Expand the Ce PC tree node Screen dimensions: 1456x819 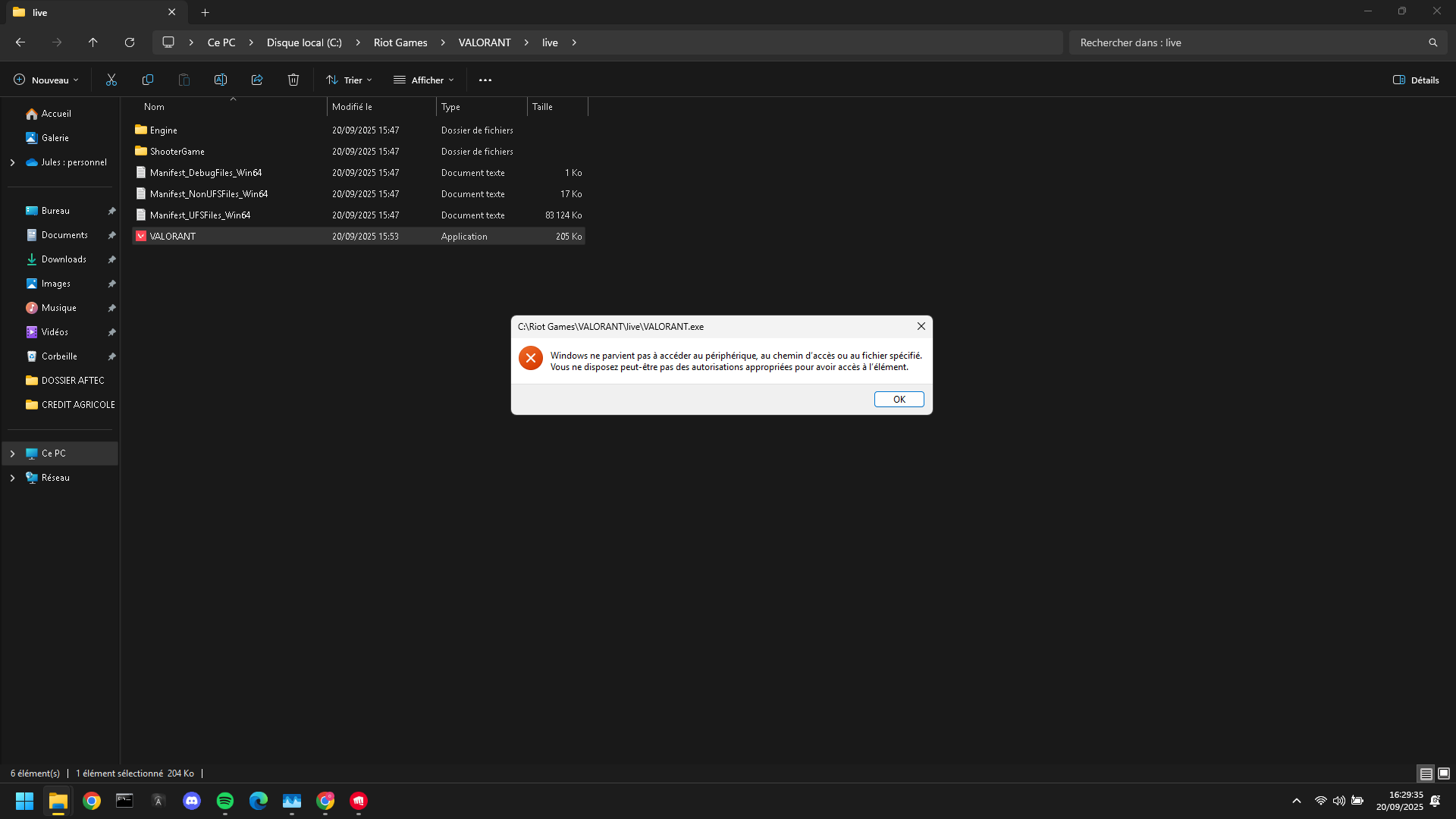(x=12, y=453)
